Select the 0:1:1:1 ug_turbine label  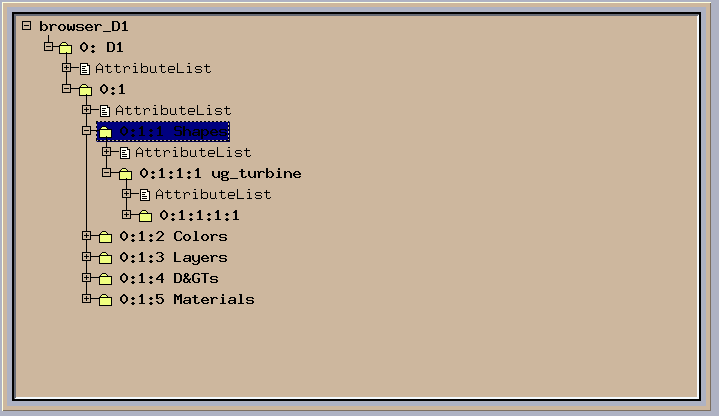pyautogui.click(x=220, y=174)
